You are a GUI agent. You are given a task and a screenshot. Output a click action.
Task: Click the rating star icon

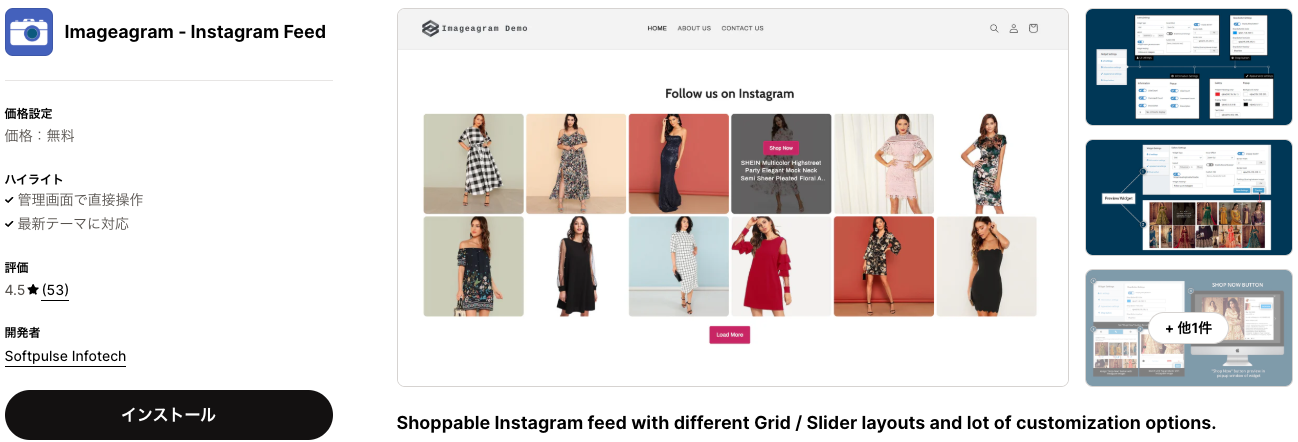click(33, 290)
